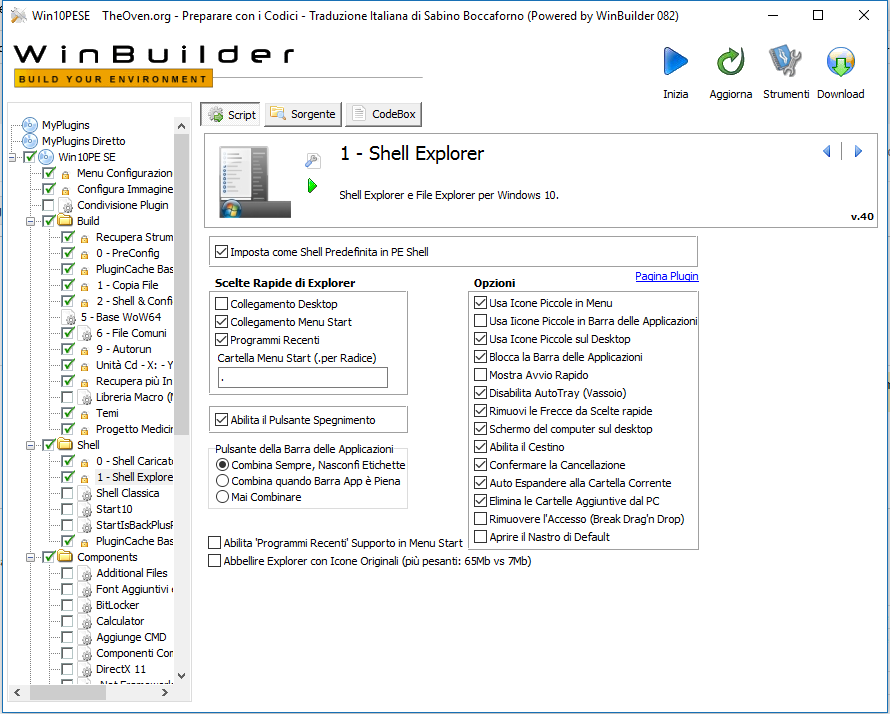The image size is (890, 714).
Task: Click the Build folder icon
Action: [65, 221]
